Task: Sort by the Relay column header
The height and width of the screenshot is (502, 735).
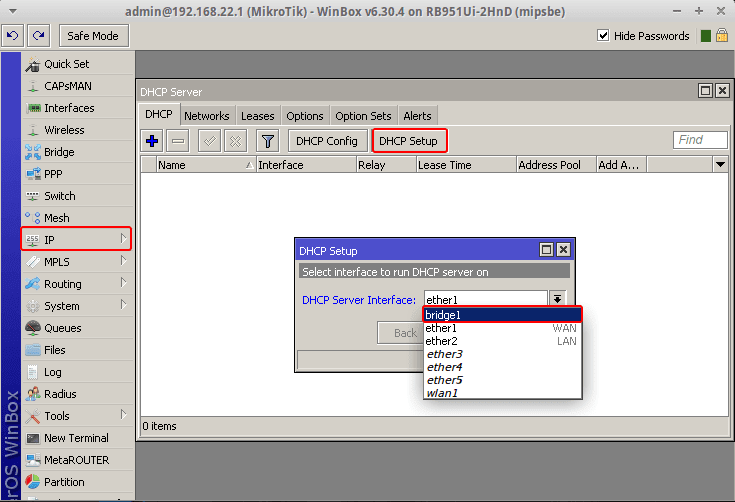Action: [386, 165]
